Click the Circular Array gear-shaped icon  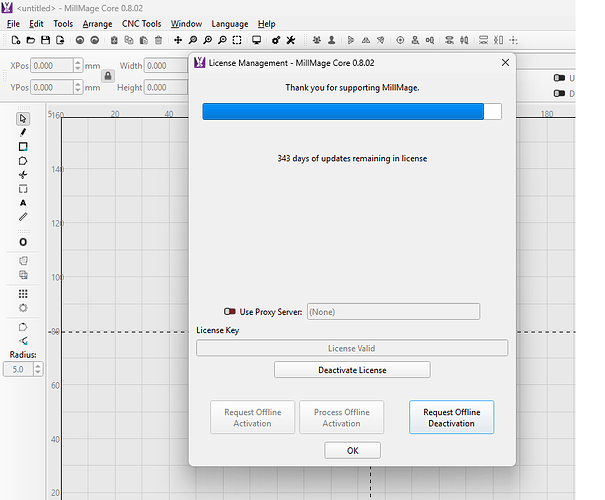pyautogui.click(x=23, y=308)
